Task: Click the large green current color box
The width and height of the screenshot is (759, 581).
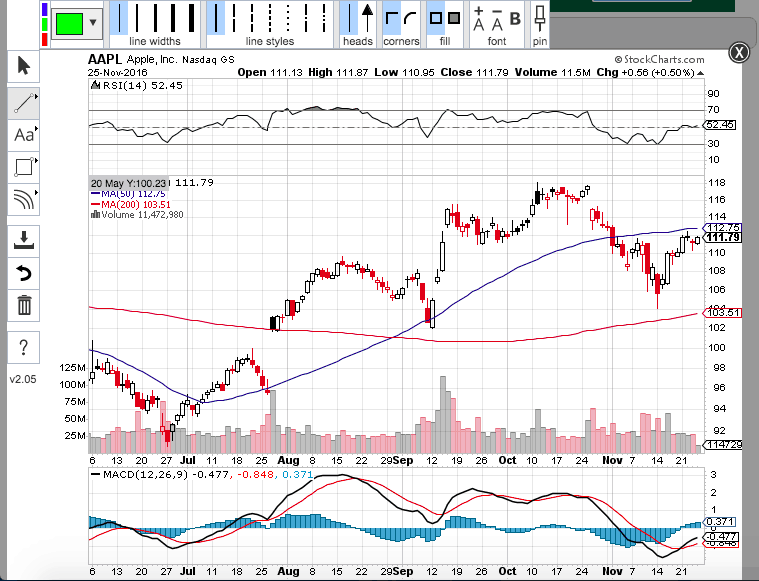Action: click(x=69, y=23)
